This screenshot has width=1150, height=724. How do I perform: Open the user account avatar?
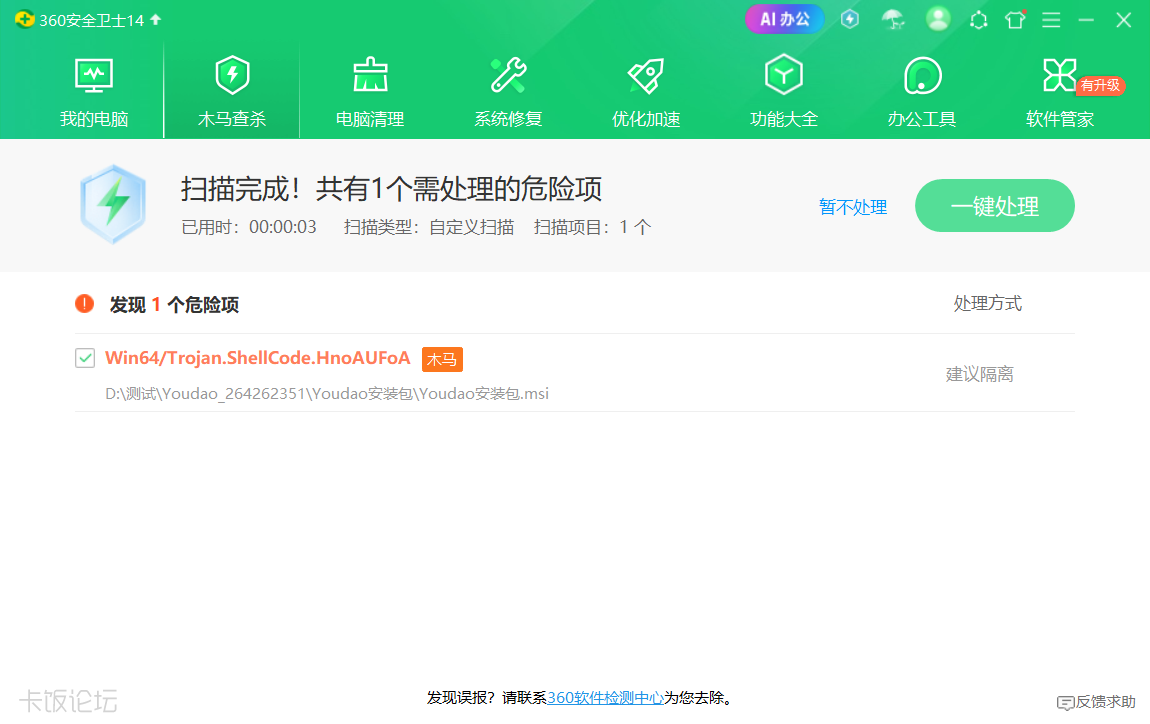coord(937,19)
